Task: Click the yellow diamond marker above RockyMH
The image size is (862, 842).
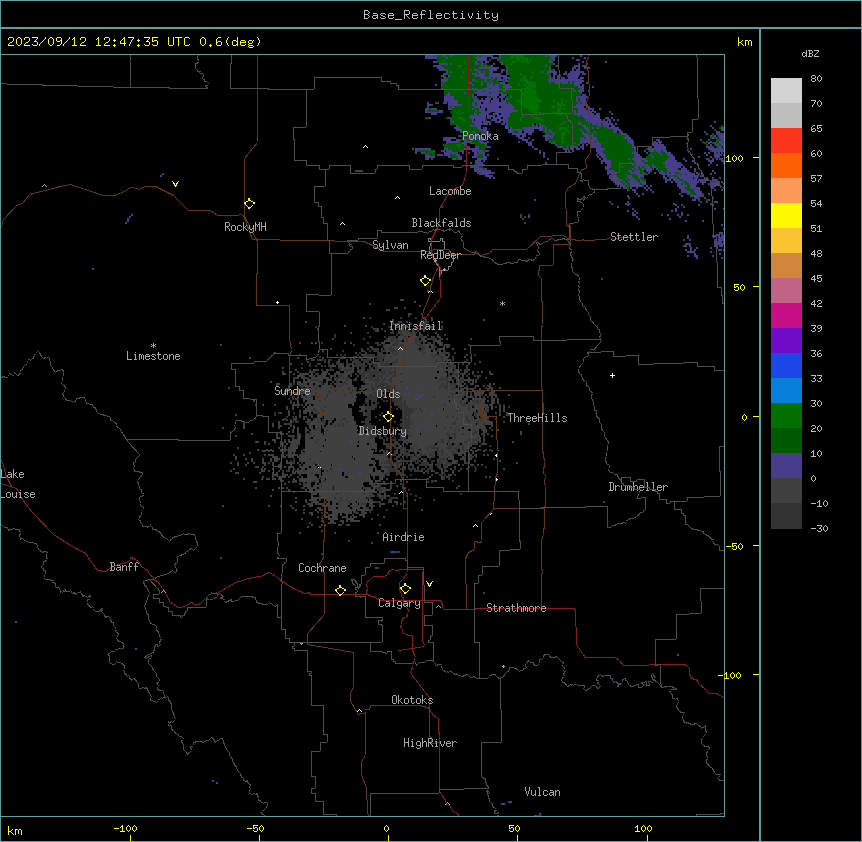Action: (x=249, y=204)
